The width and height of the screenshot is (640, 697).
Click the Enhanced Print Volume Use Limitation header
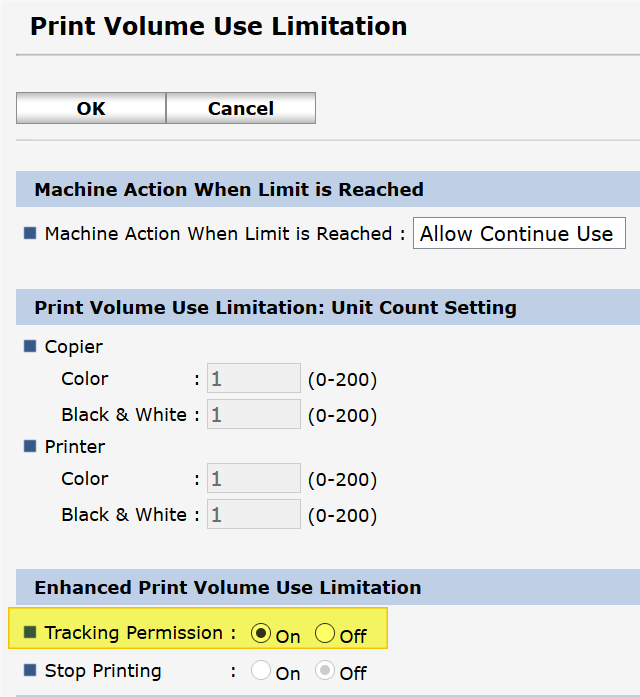click(x=228, y=587)
